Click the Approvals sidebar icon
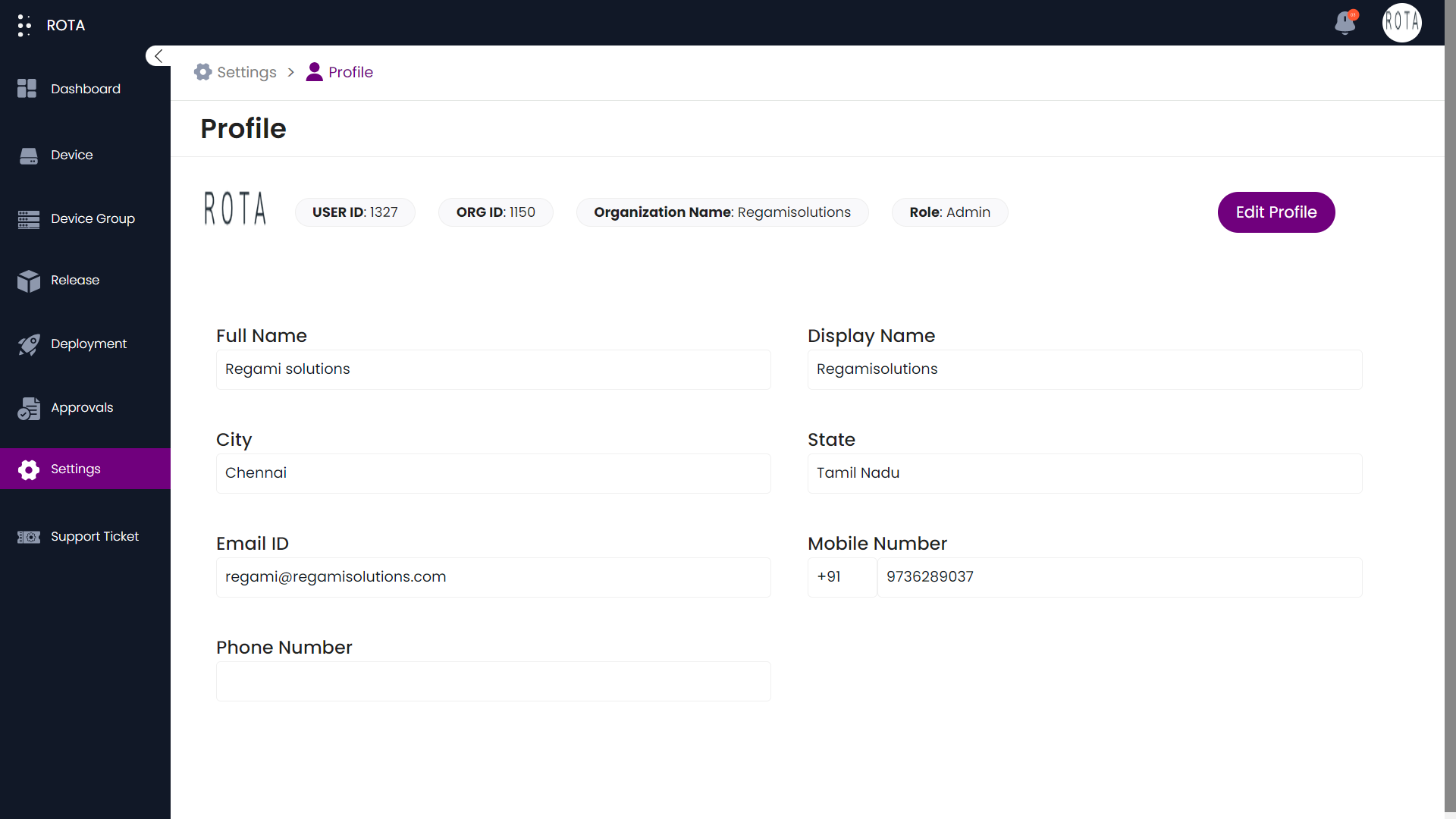The image size is (1456, 819). pyautogui.click(x=29, y=408)
